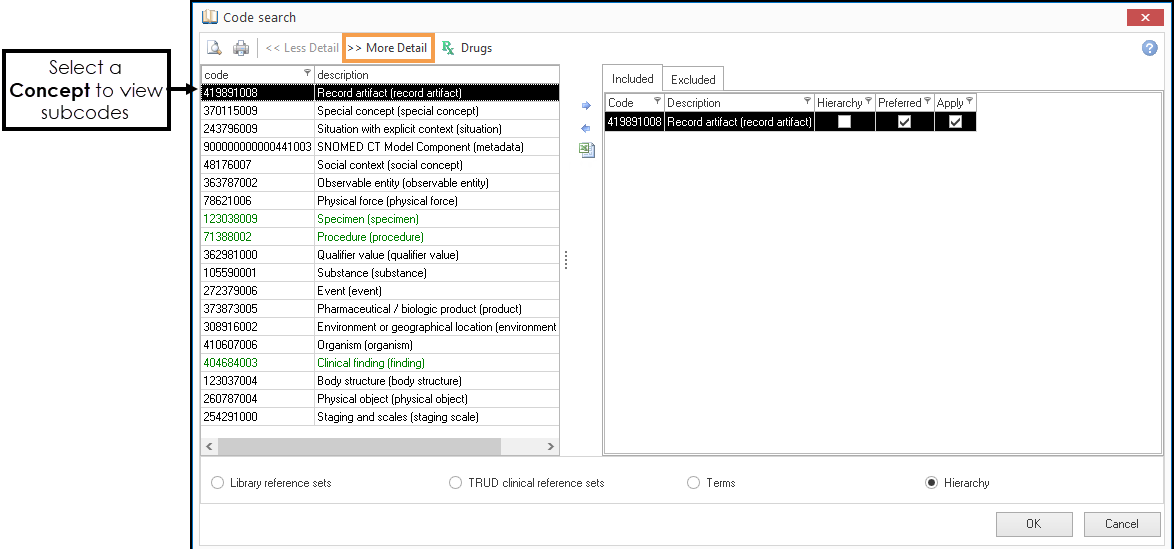Image resolution: width=1174 pixels, height=549 pixels.
Task: Click left arrow to remove code
Action: [x=586, y=128]
